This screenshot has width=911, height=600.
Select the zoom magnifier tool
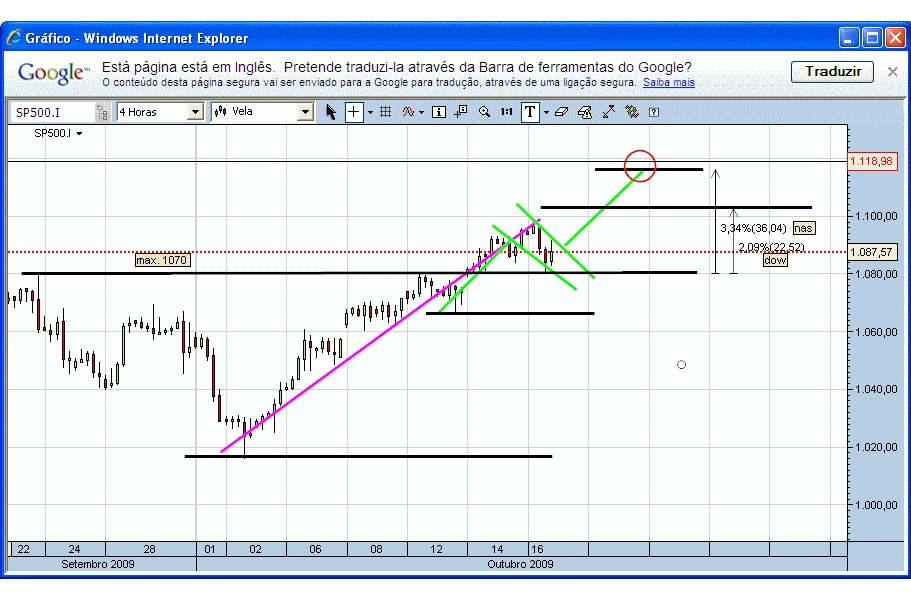click(484, 112)
